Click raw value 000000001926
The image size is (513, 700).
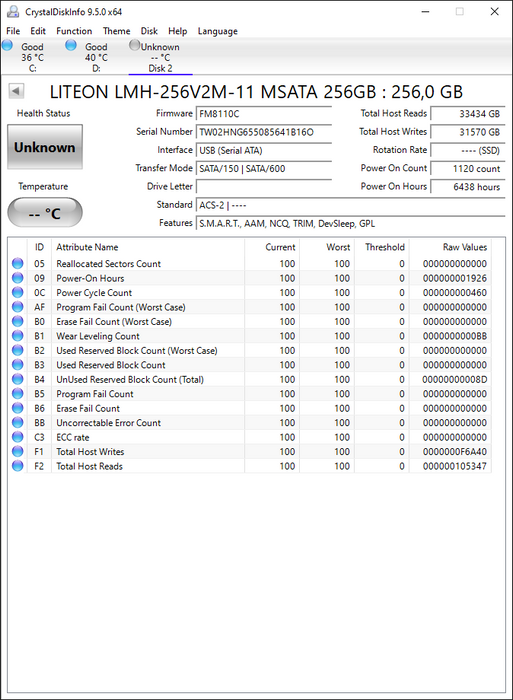pos(455,278)
